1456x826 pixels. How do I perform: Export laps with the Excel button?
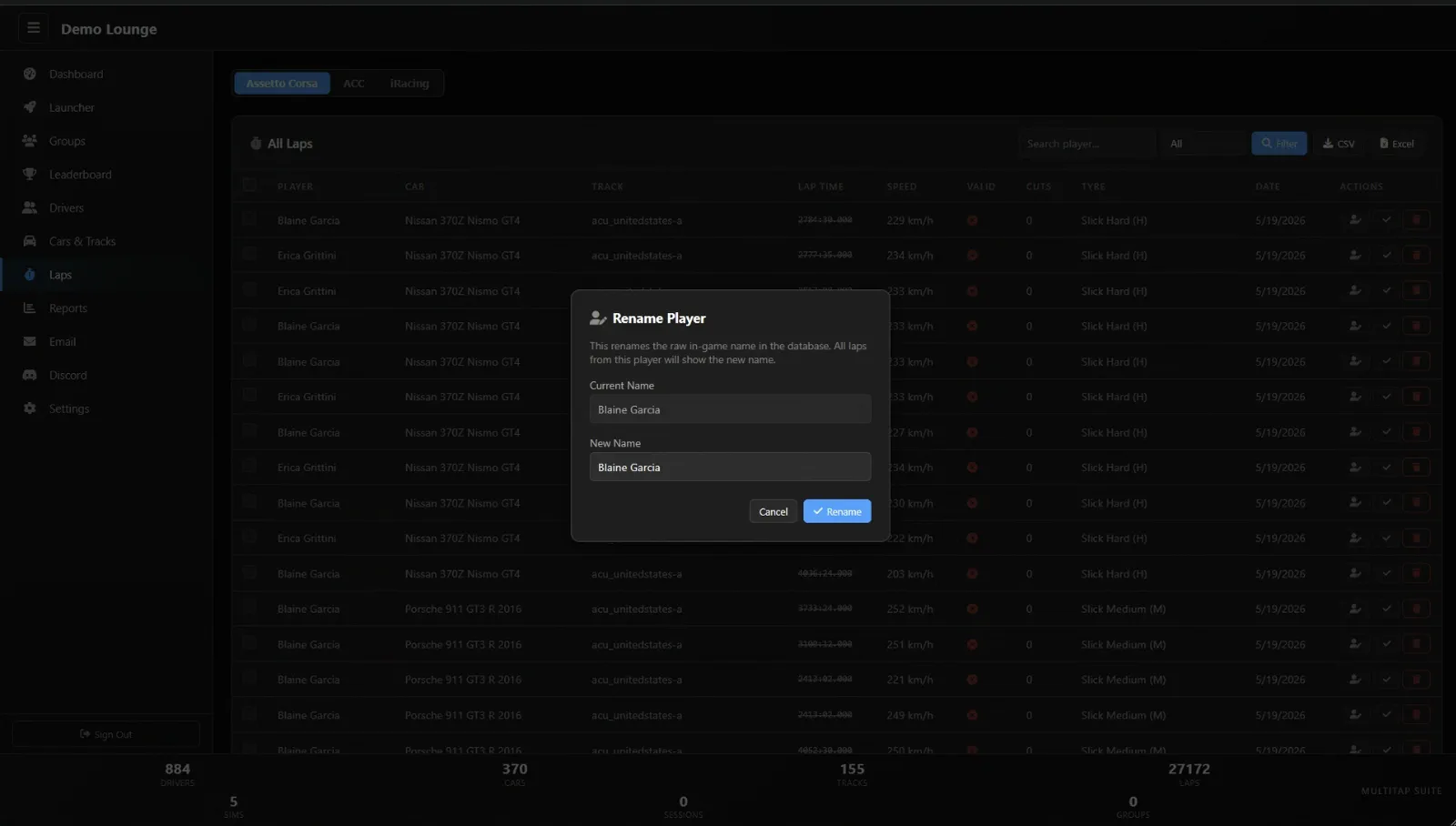[x=1397, y=144]
